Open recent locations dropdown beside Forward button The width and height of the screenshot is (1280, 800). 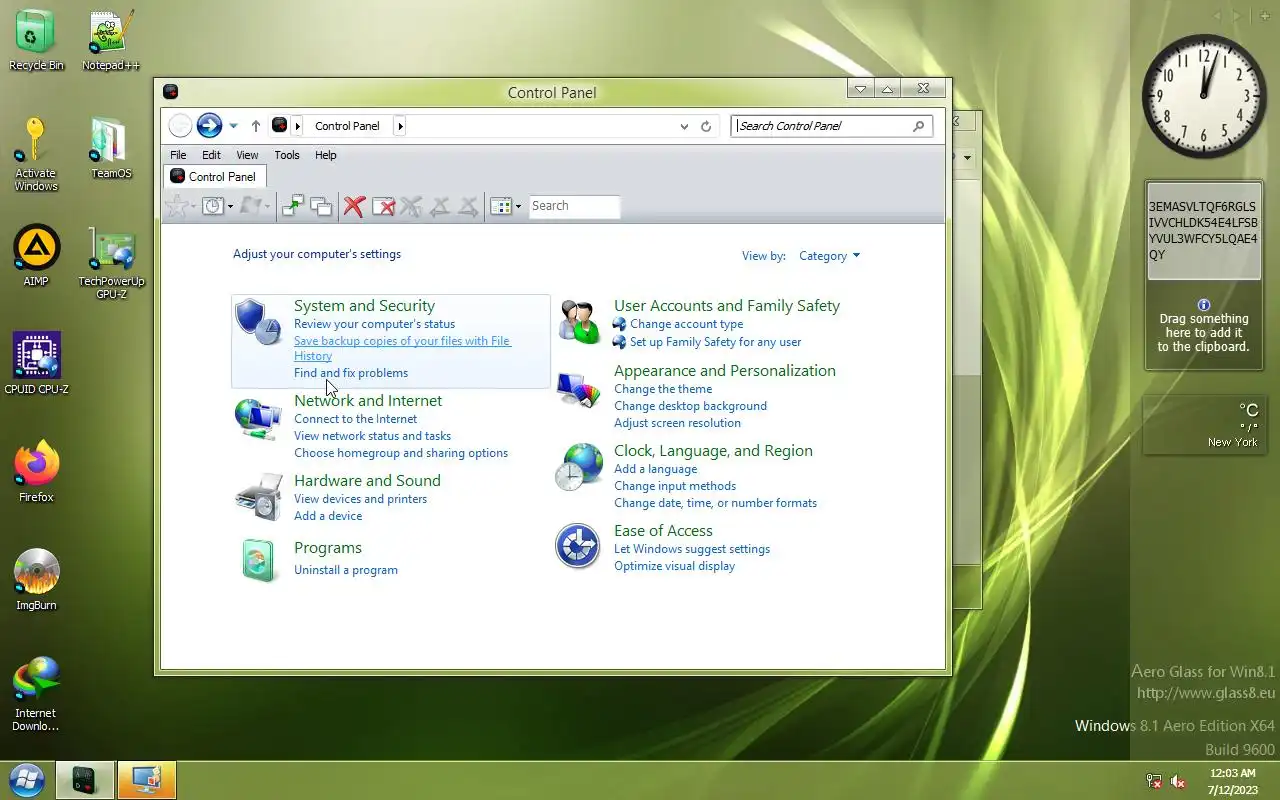click(233, 126)
